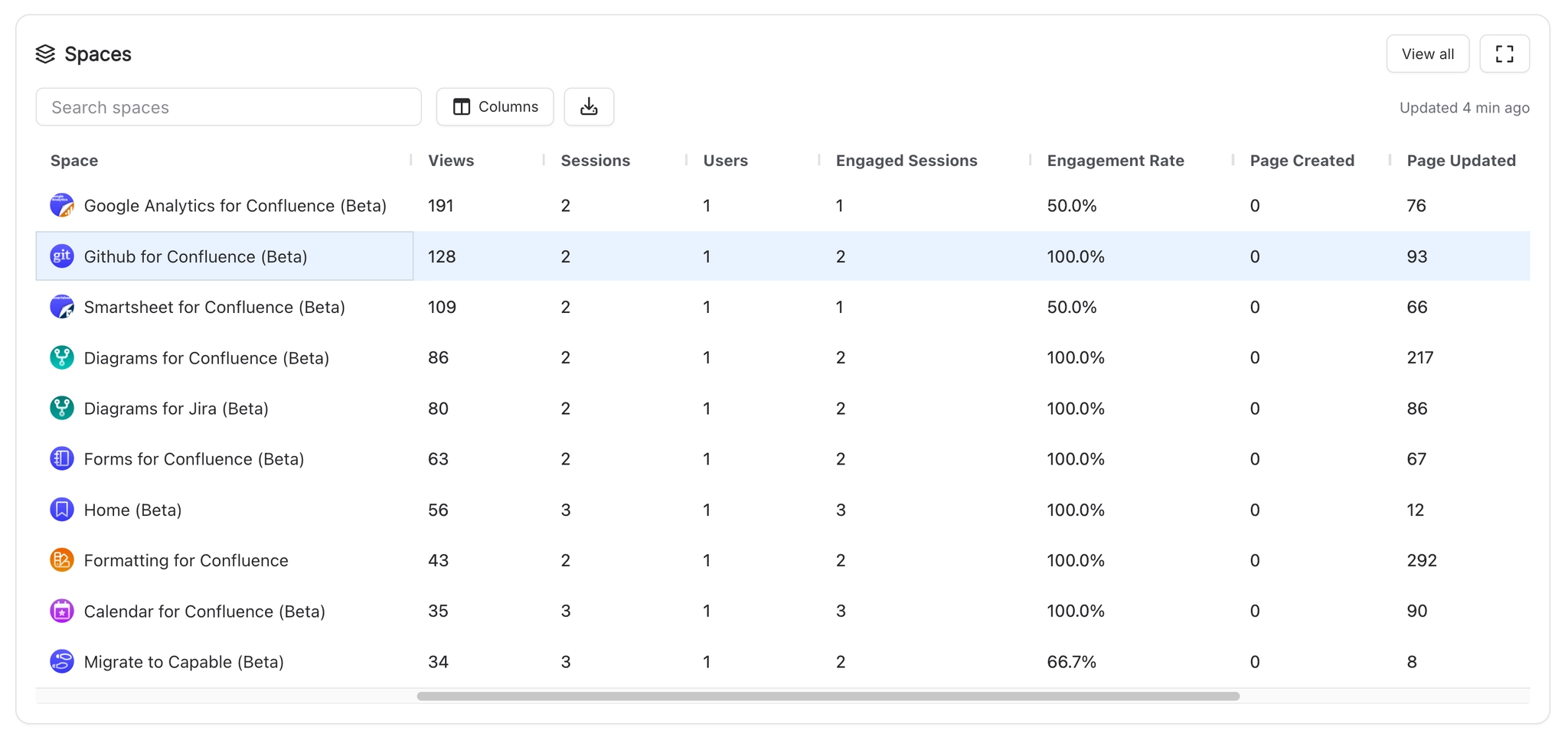Open the Columns chooser
The image size is (1568, 740).
(x=495, y=107)
